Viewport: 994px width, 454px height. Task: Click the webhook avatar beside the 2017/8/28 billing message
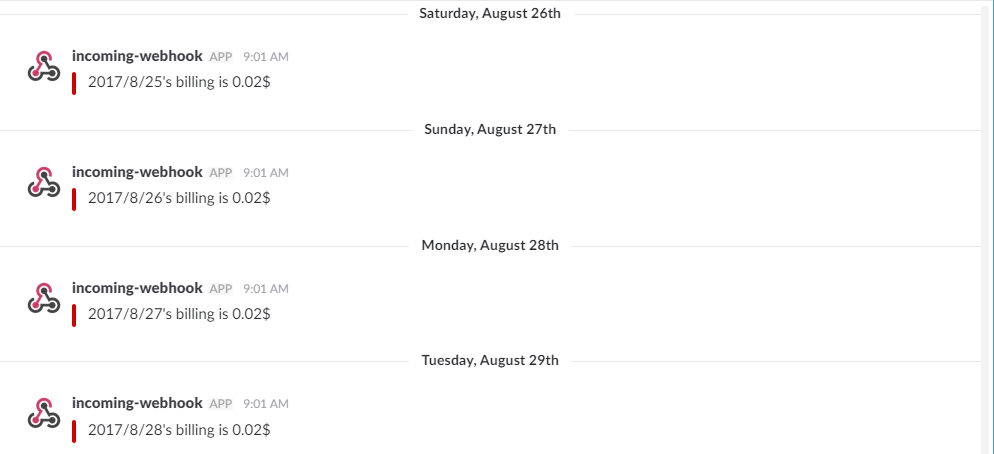pyautogui.click(x=43, y=414)
